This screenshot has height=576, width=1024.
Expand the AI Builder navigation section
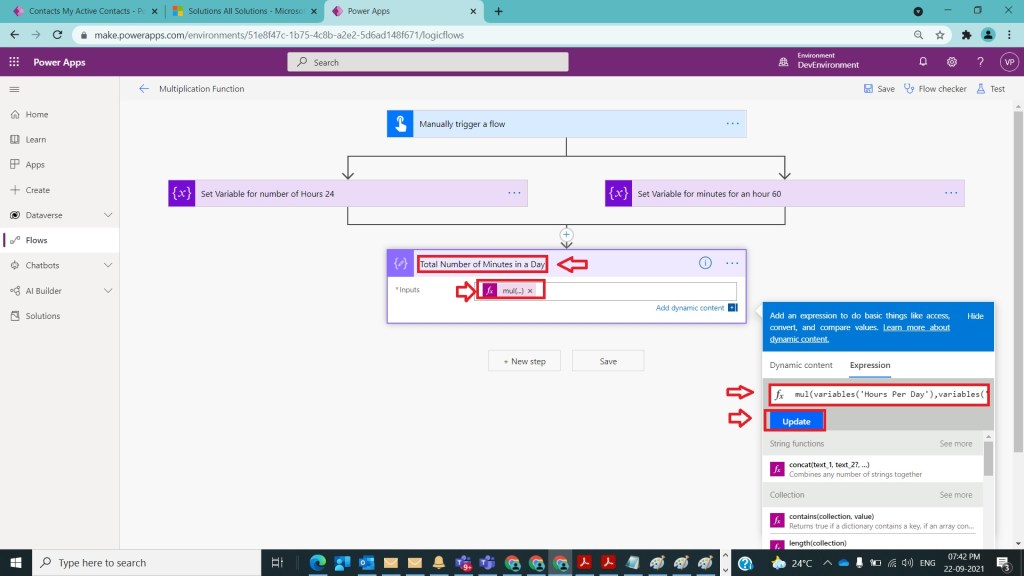tap(108, 291)
